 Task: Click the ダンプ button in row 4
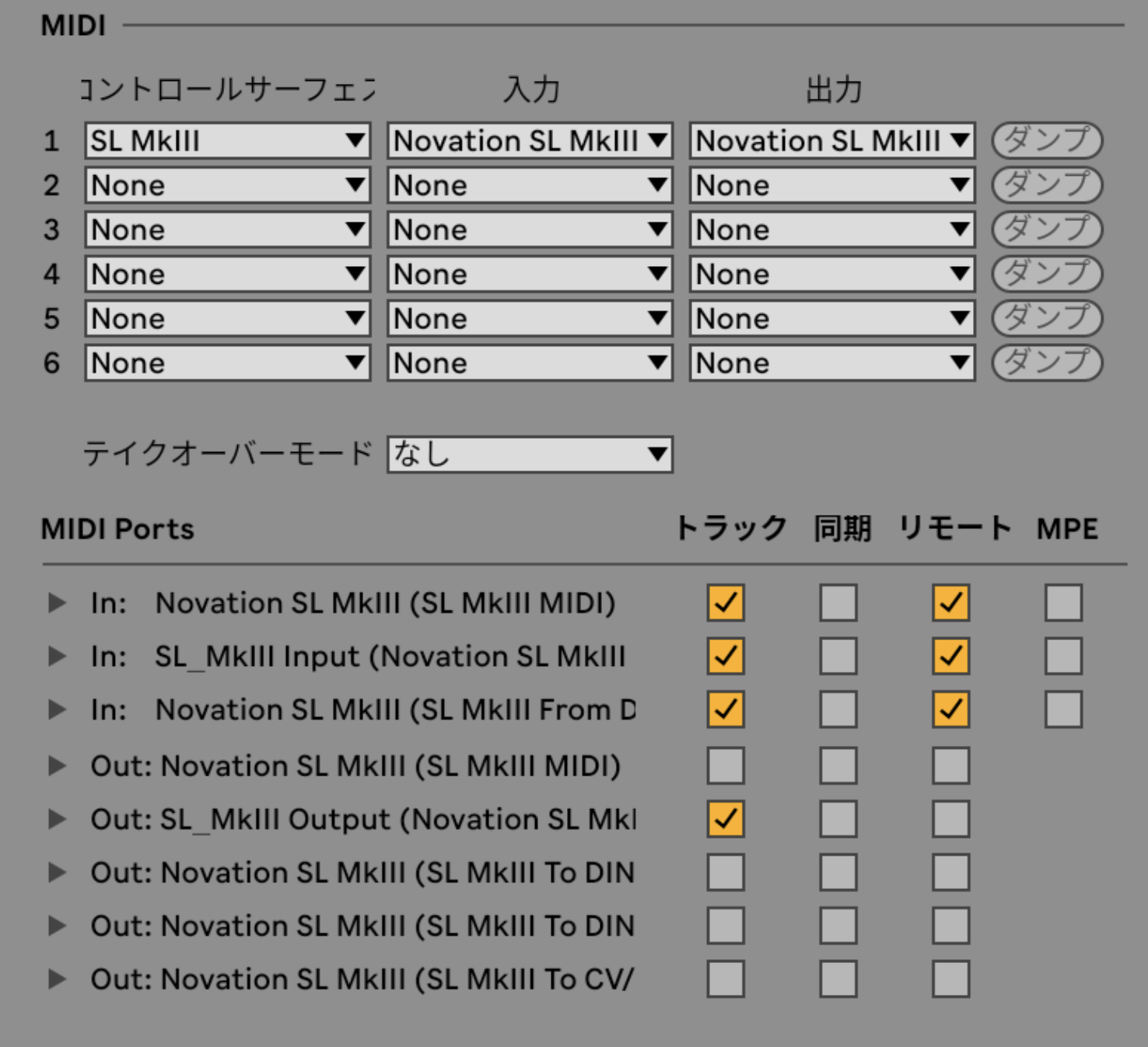(x=1047, y=274)
